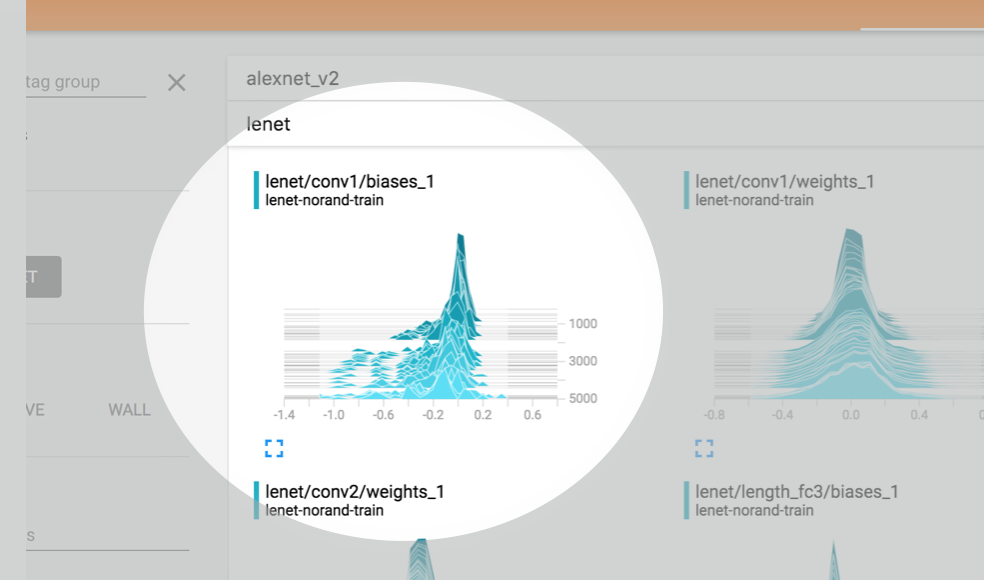Click the teal bar beside lenet/length_fc3/biases_1
Screen dimensions: 984x580
point(686,499)
